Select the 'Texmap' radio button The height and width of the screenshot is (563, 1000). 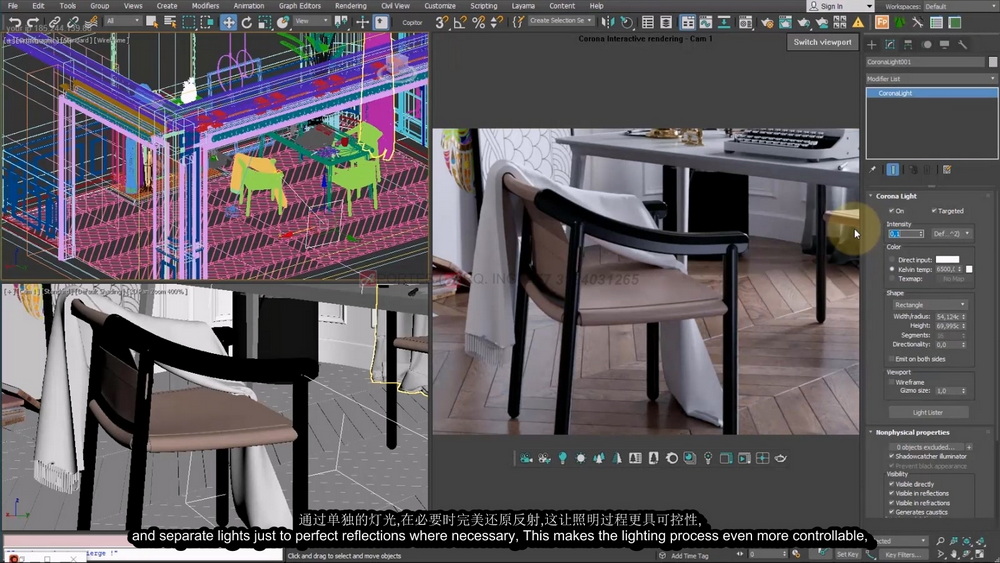click(x=892, y=279)
